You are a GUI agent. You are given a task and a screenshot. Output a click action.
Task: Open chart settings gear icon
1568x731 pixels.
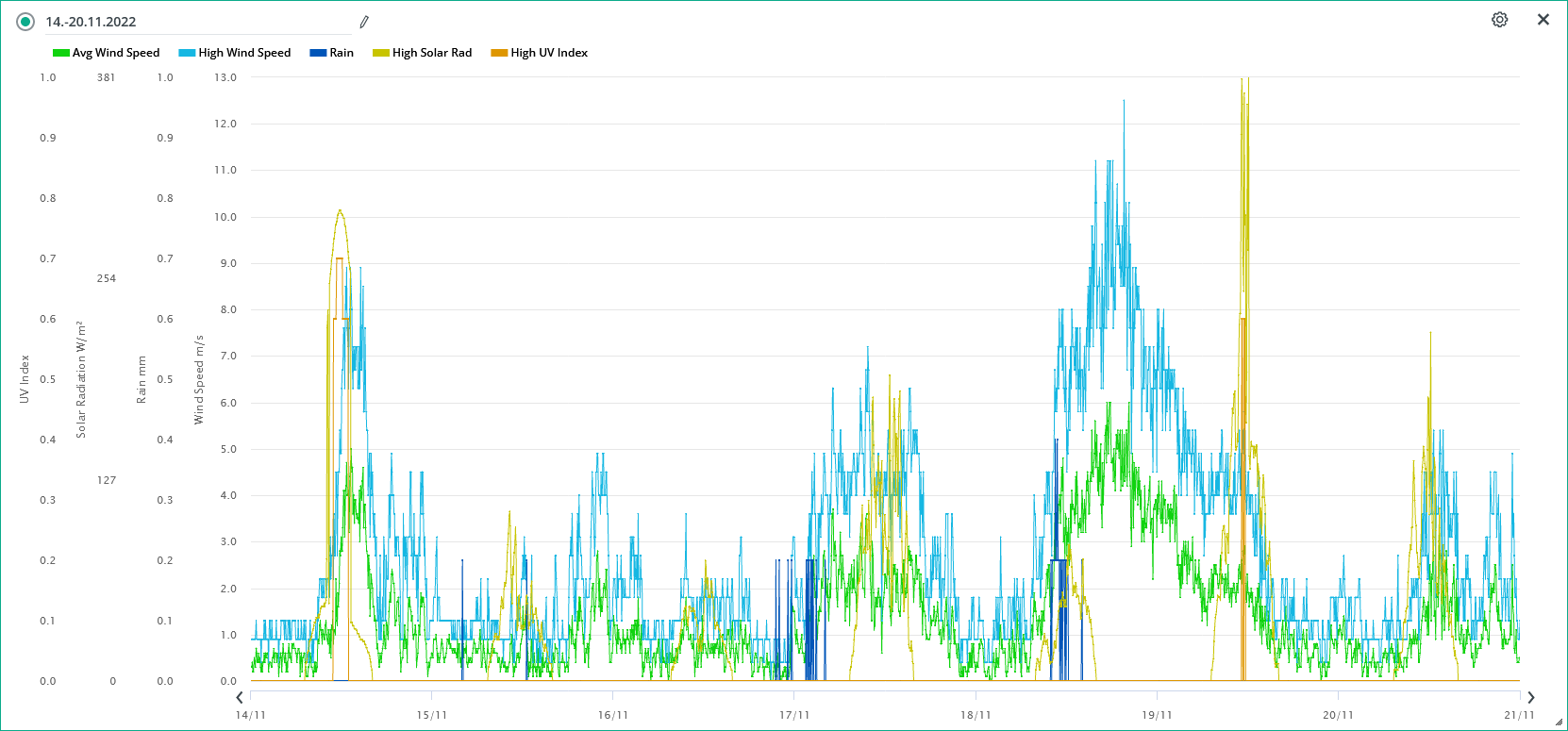pos(1499,20)
